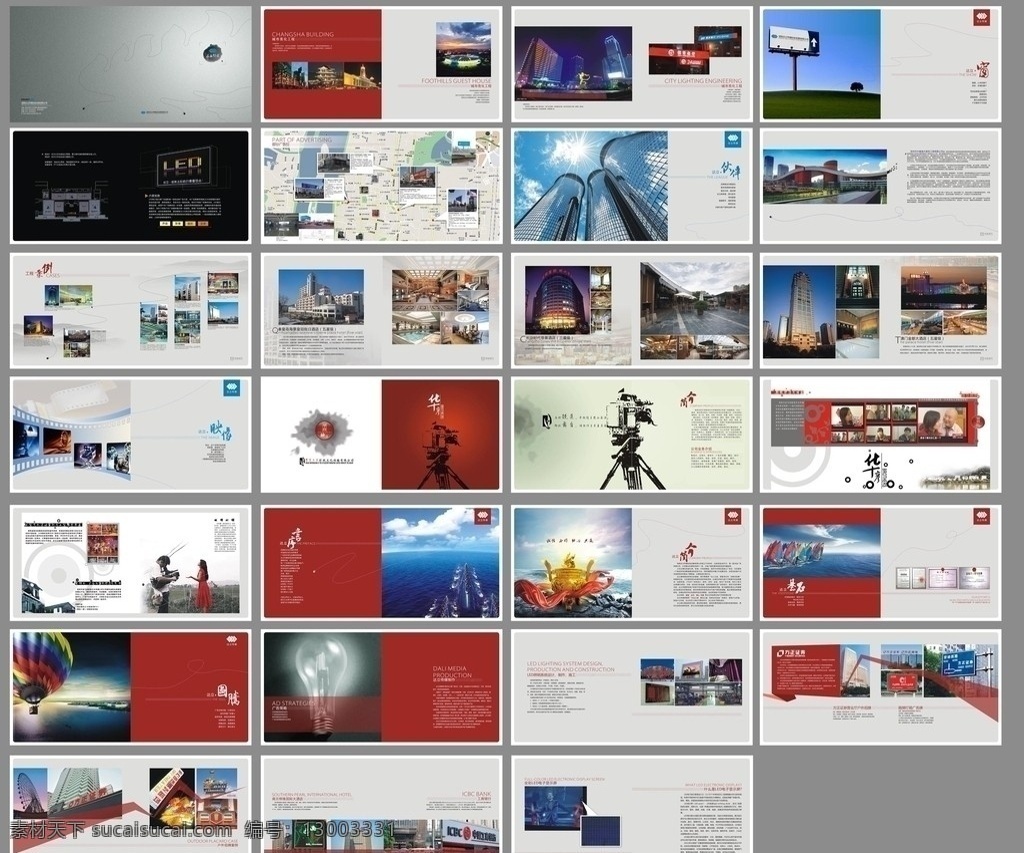Open the city map advertising spread
The image size is (1024, 853).
pos(381,186)
